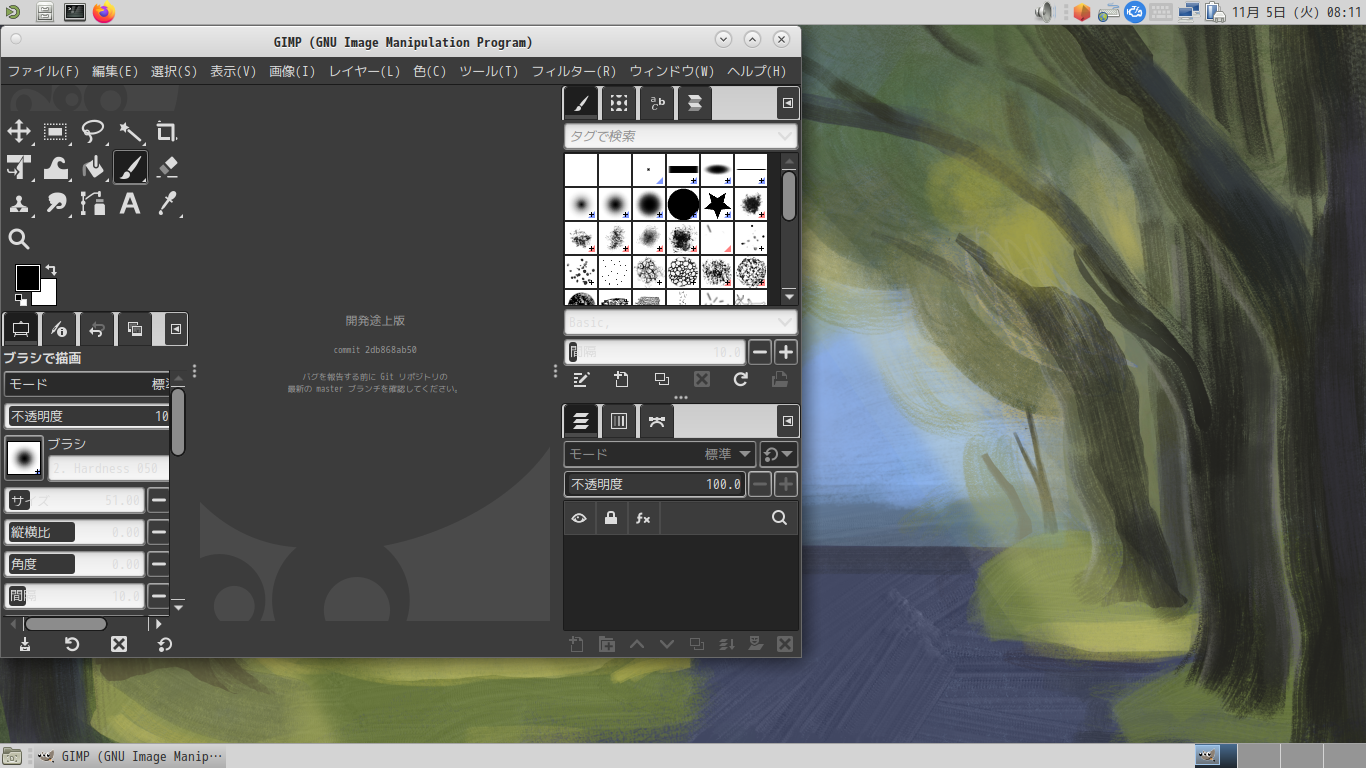Click the foreground color black swatch
Viewport: 1366px width, 768px height.
tap(27, 277)
